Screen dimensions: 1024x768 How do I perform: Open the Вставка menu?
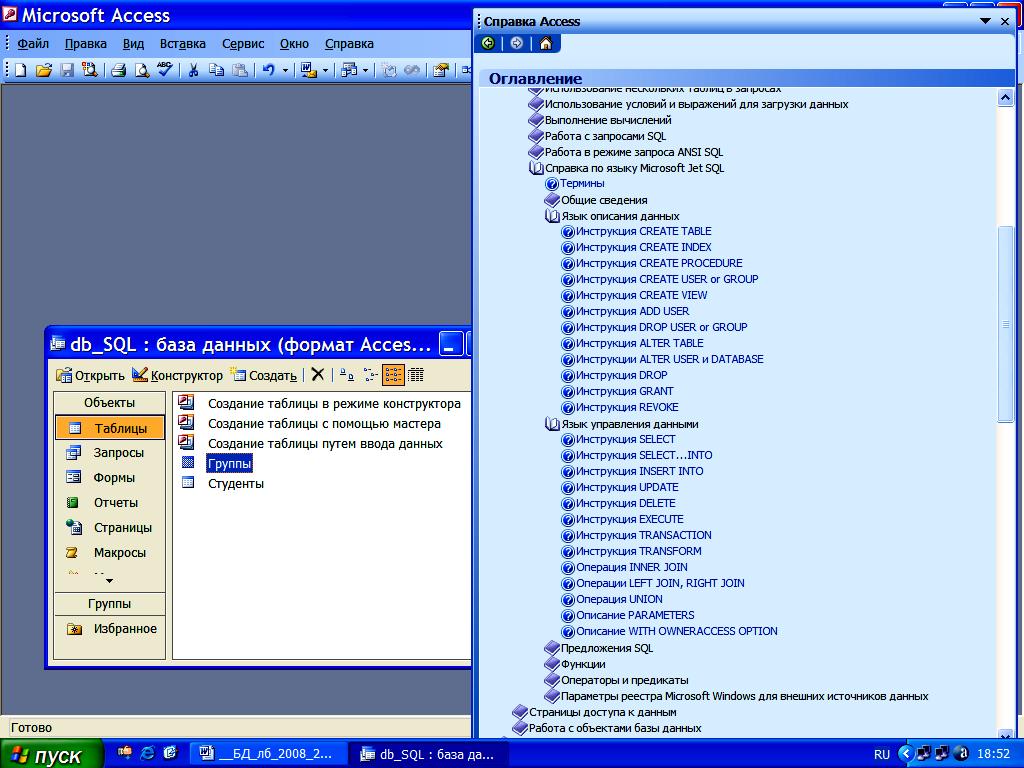[182, 44]
